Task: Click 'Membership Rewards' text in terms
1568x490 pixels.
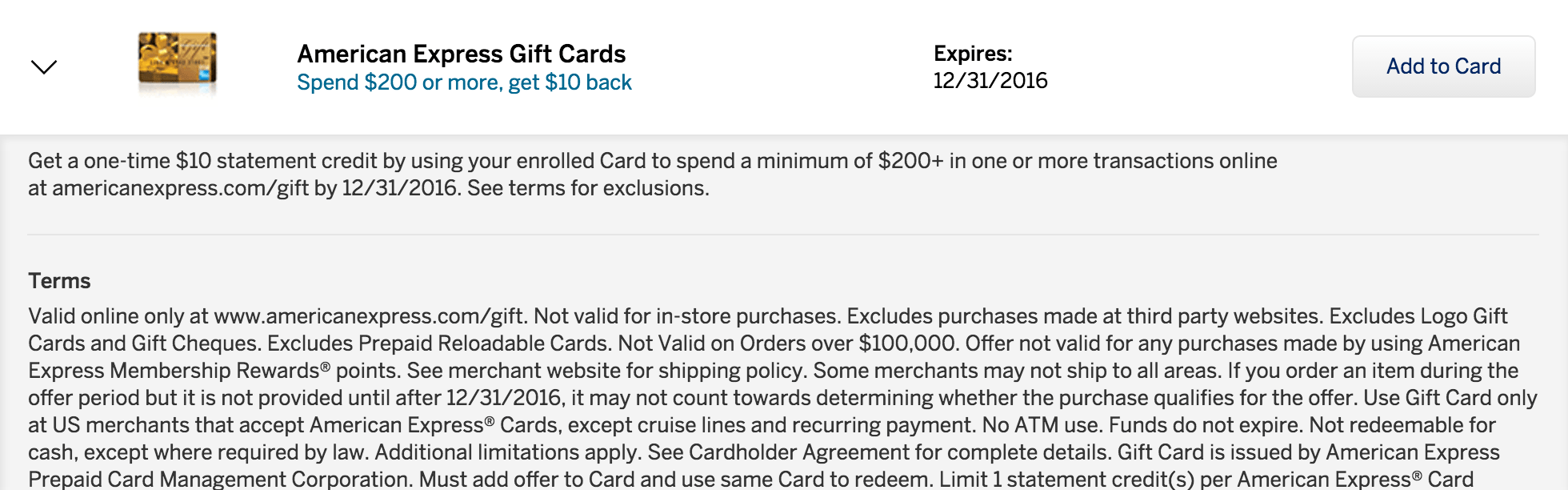Action: [x=214, y=371]
